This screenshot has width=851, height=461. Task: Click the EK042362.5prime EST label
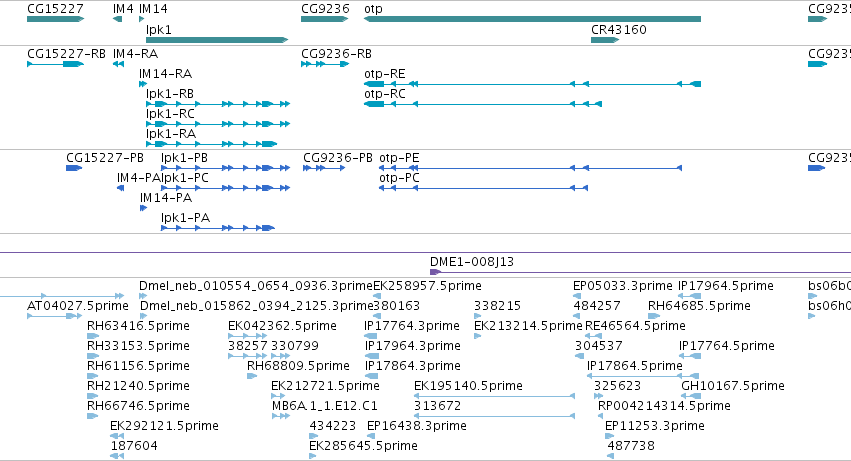click(x=282, y=326)
